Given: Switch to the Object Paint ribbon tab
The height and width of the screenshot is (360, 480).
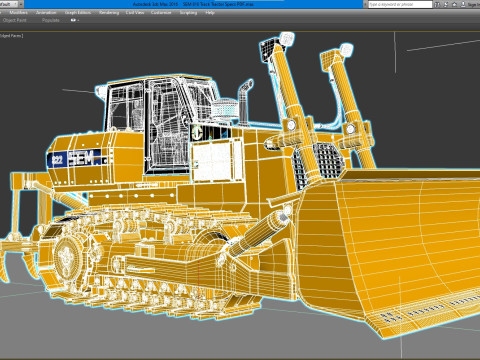Looking at the screenshot, I should point(14,20).
